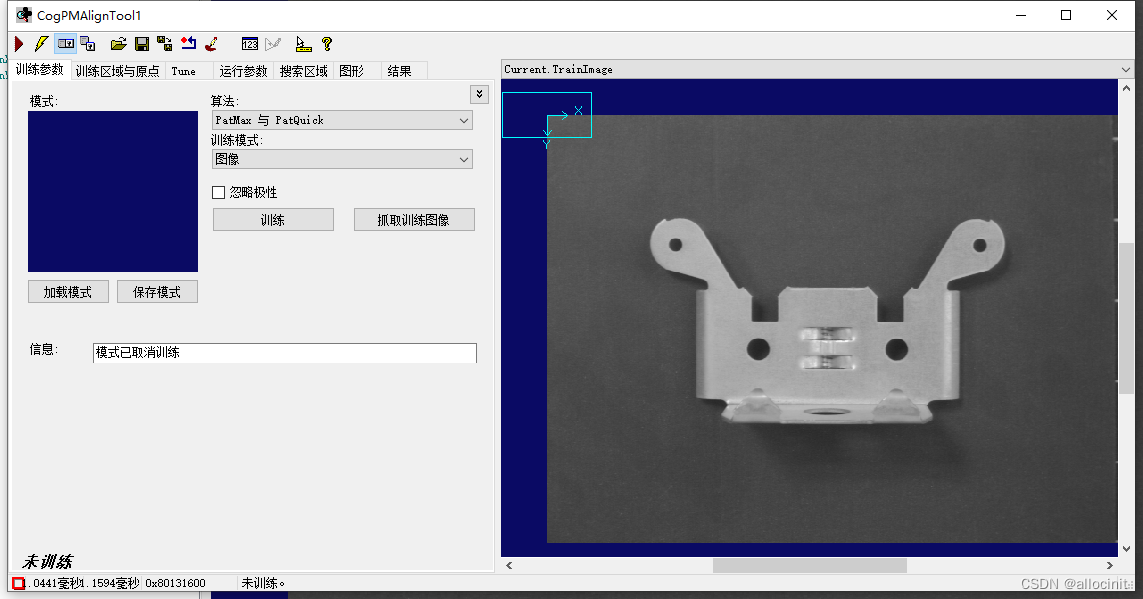
Task: Open help with the yellow question mark
Action: (x=327, y=44)
